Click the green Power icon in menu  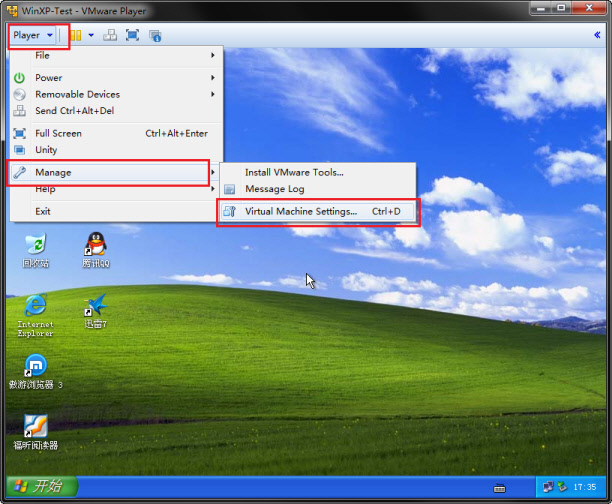pos(19,78)
